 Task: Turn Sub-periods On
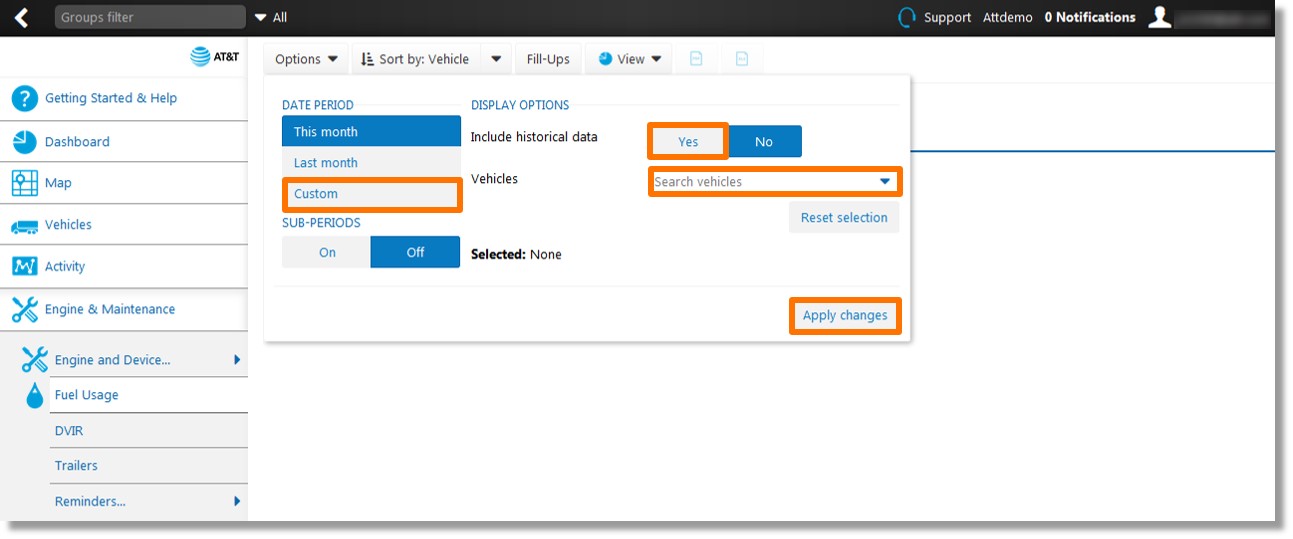[327, 252]
